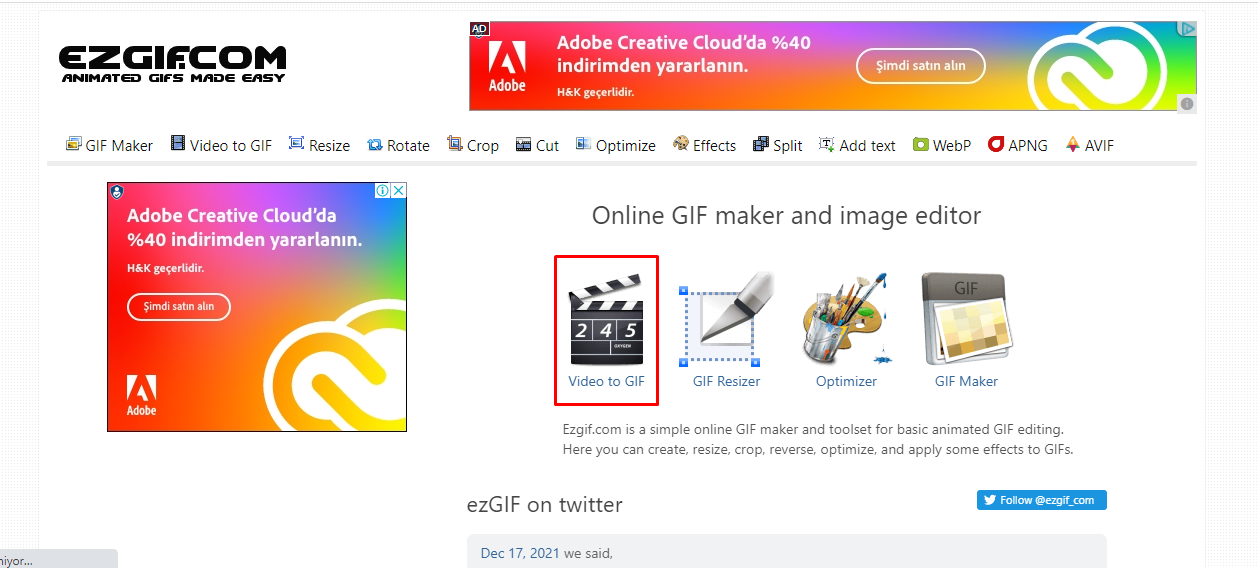The image size is (1258, 568).
Task: Open the GIF Maker swatch book image
Action: [966, 318]
